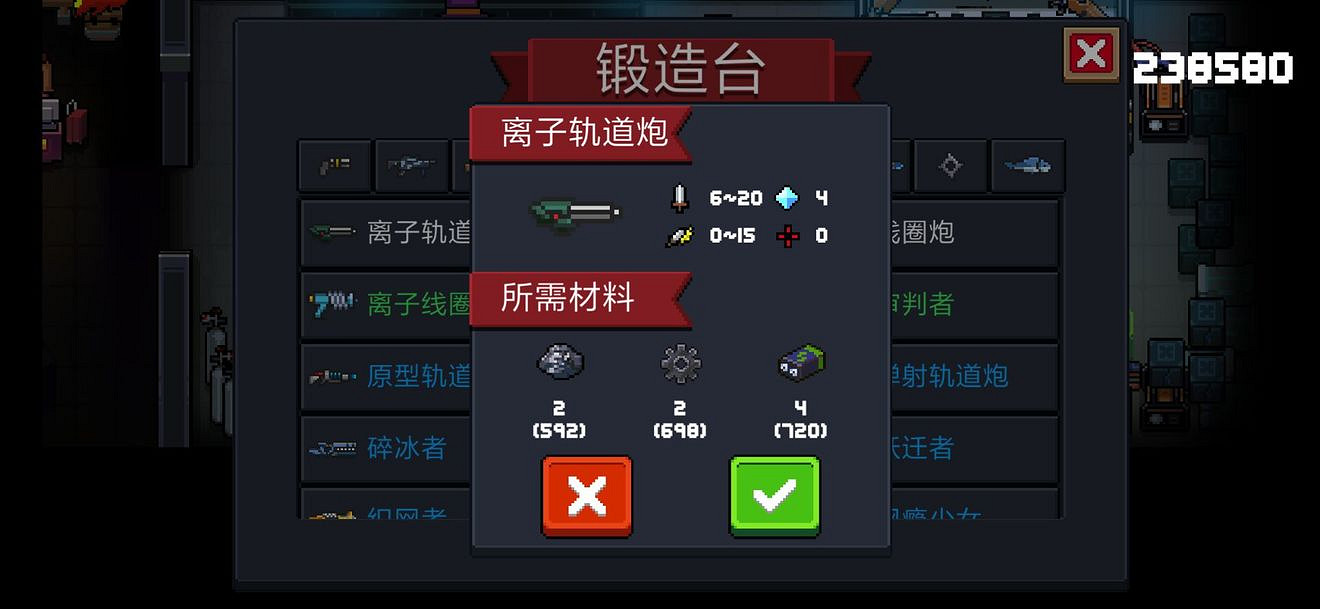Tap the battery material icon
This screenshot has width=1320, height=609.
point(801,362)
